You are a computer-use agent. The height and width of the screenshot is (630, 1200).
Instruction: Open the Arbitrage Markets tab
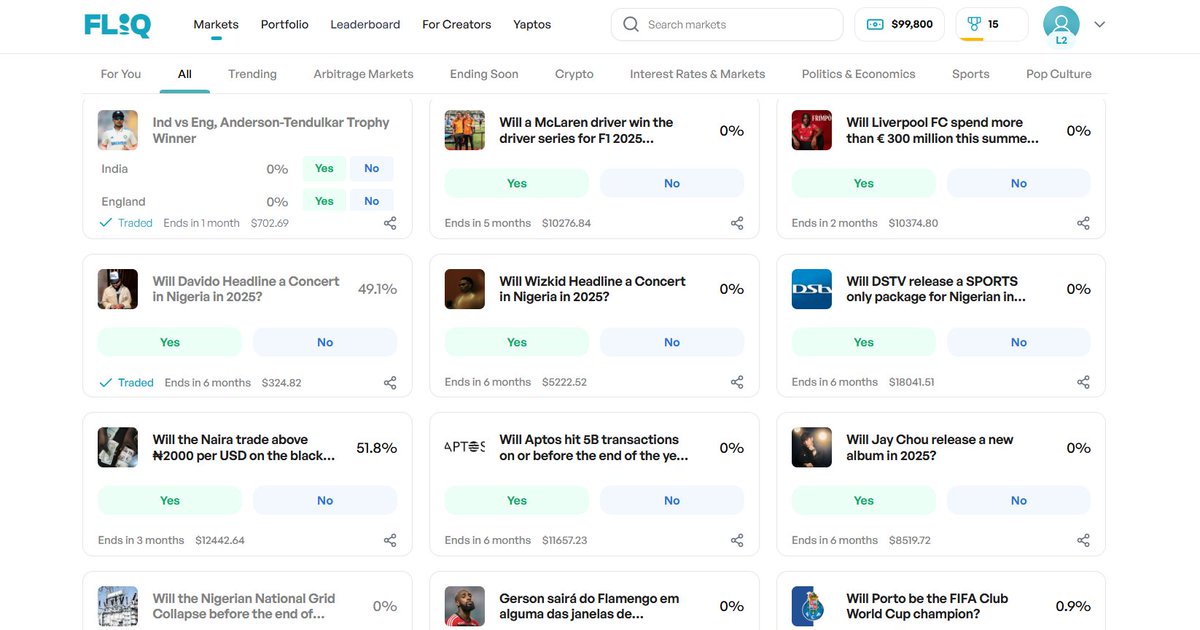363,74
